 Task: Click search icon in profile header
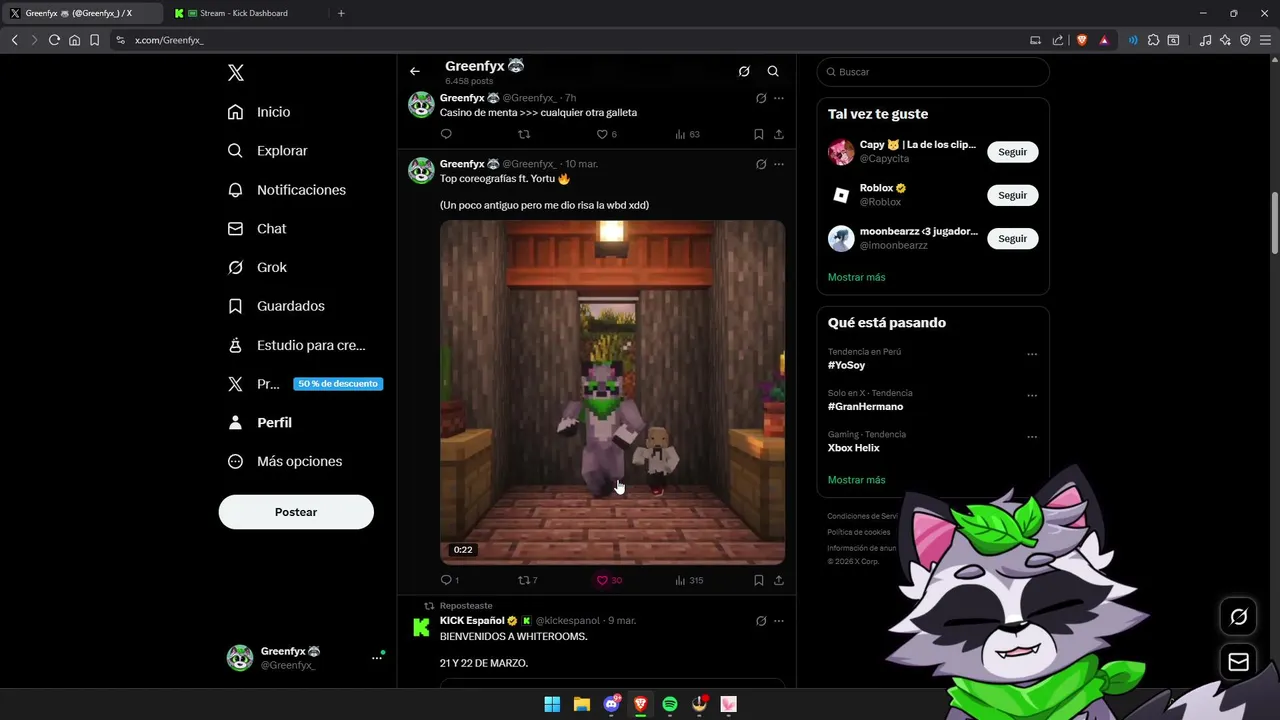[773, 71]
